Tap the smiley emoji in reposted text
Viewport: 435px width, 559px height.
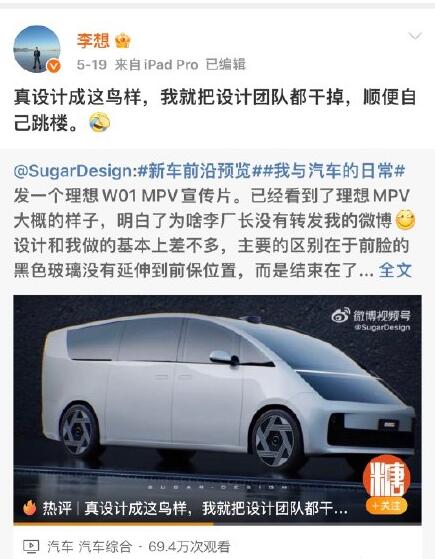click(x=405, y=220)
